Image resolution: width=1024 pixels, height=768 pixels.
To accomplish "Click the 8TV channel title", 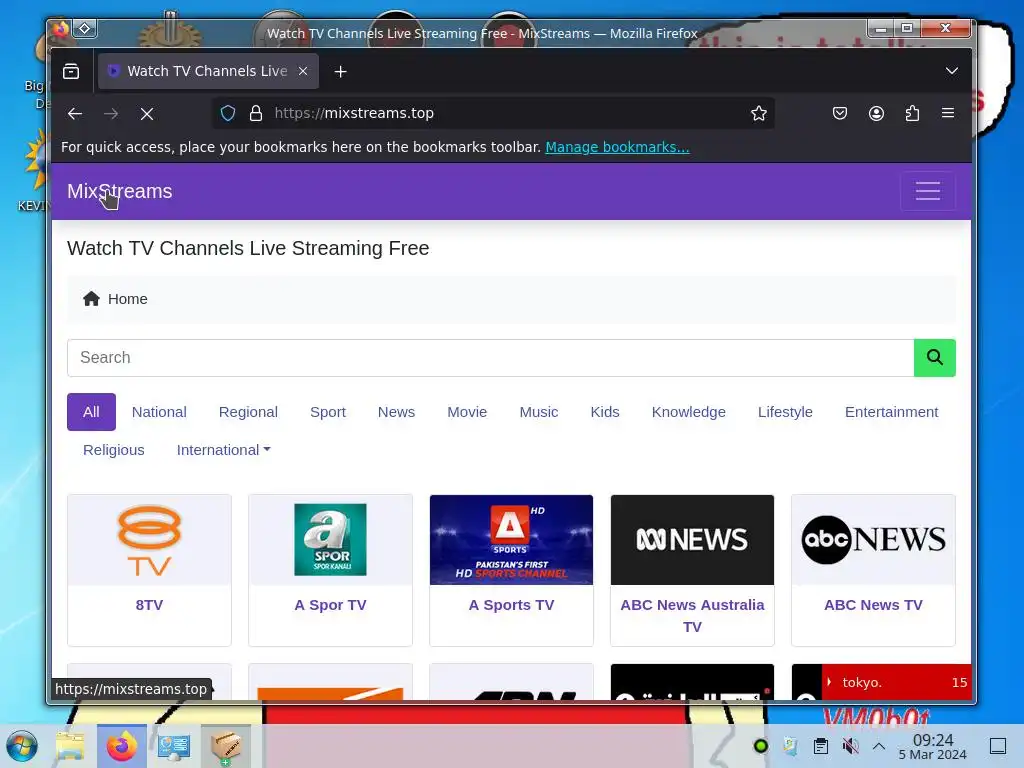I will [150, 605].
